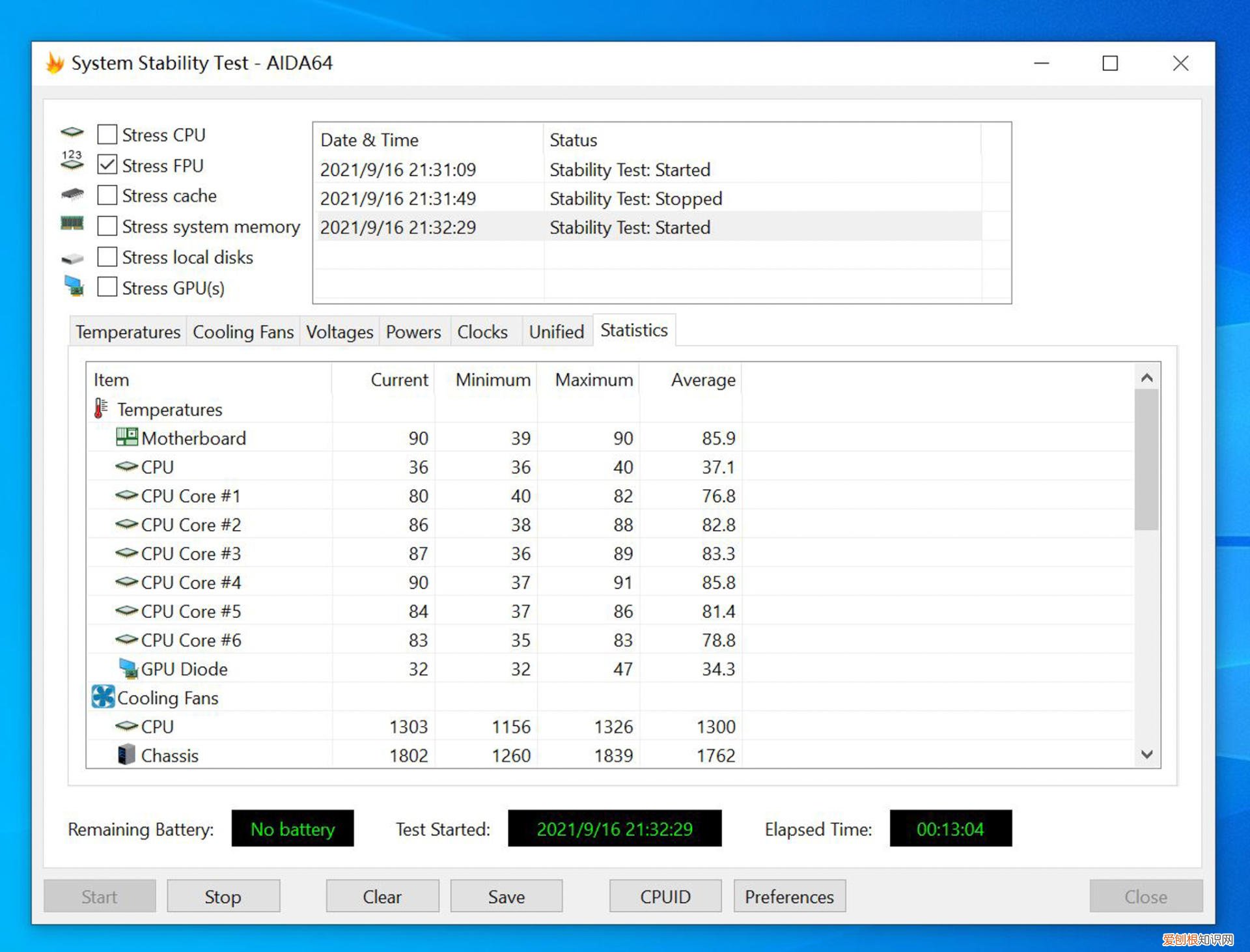The height and width of the screenshot is (952, 1250).
Task: Click the statistics list scrollbar thumb
Action: [1146, 460]
